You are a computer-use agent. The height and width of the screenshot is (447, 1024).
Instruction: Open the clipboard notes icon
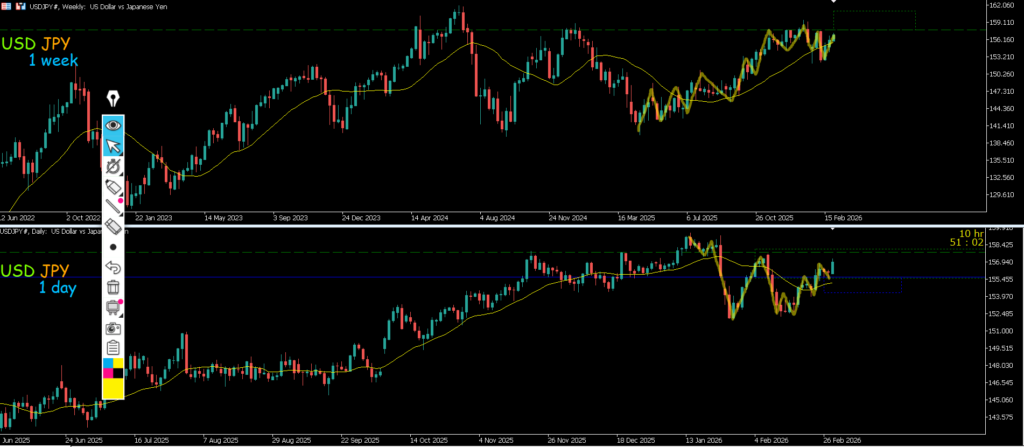point(113,347)
